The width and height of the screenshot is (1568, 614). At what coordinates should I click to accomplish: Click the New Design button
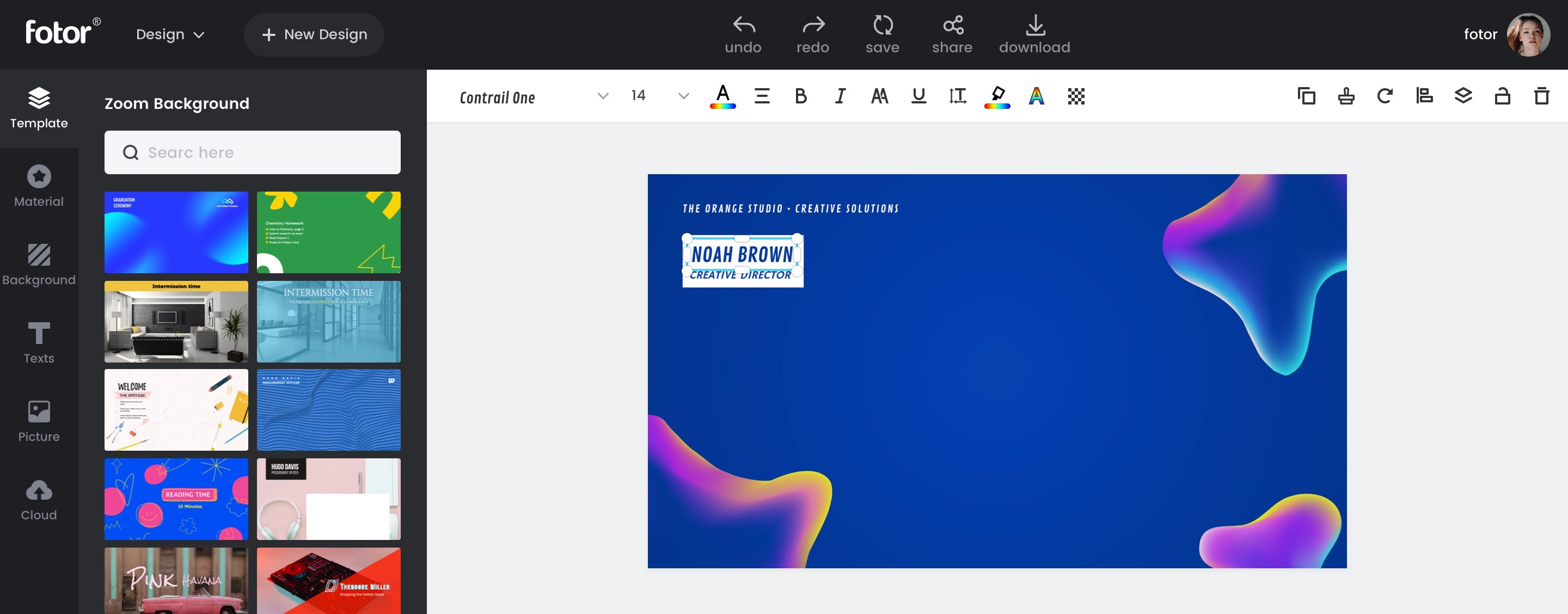coord(314,35)
